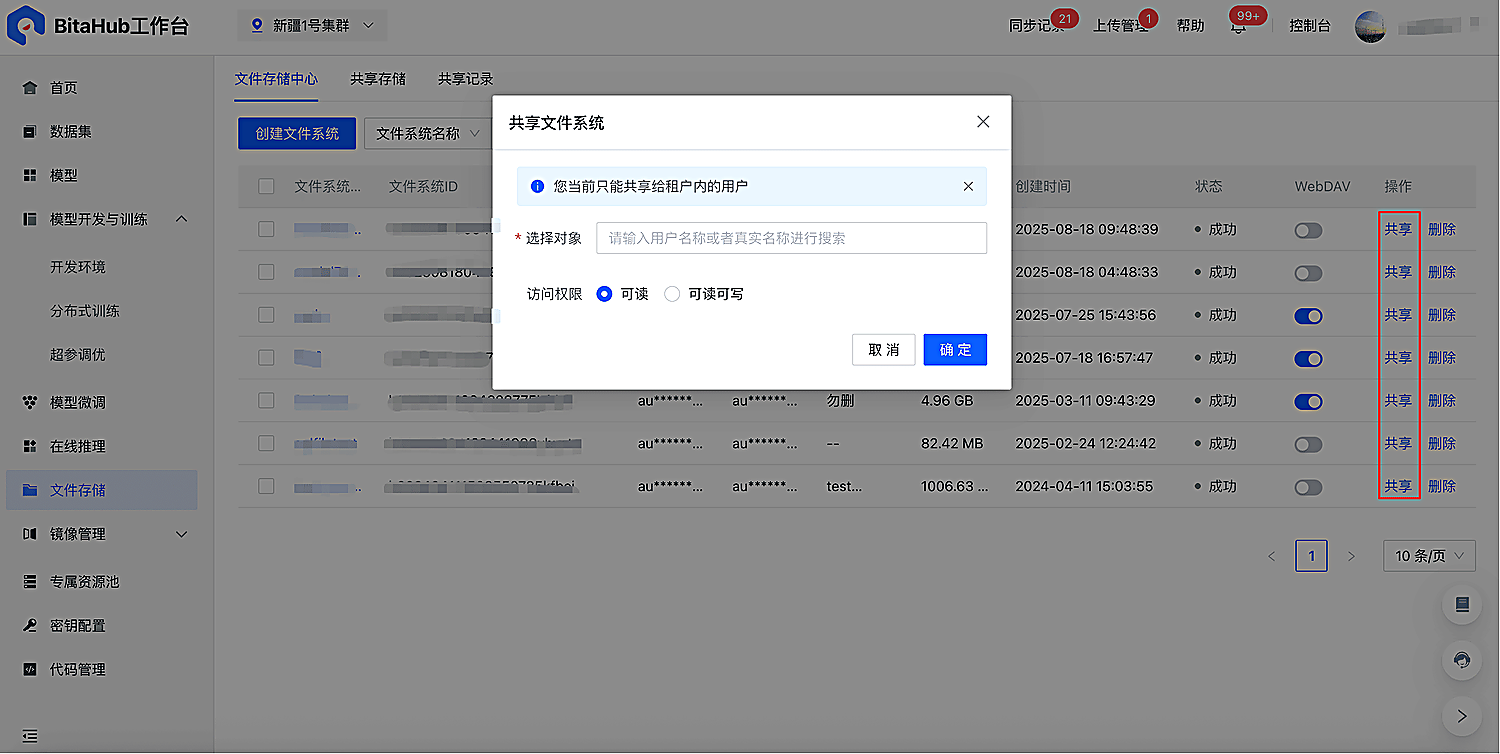Open the floating customer support headset icon
1500x754 pixels.
point(1462,660)
